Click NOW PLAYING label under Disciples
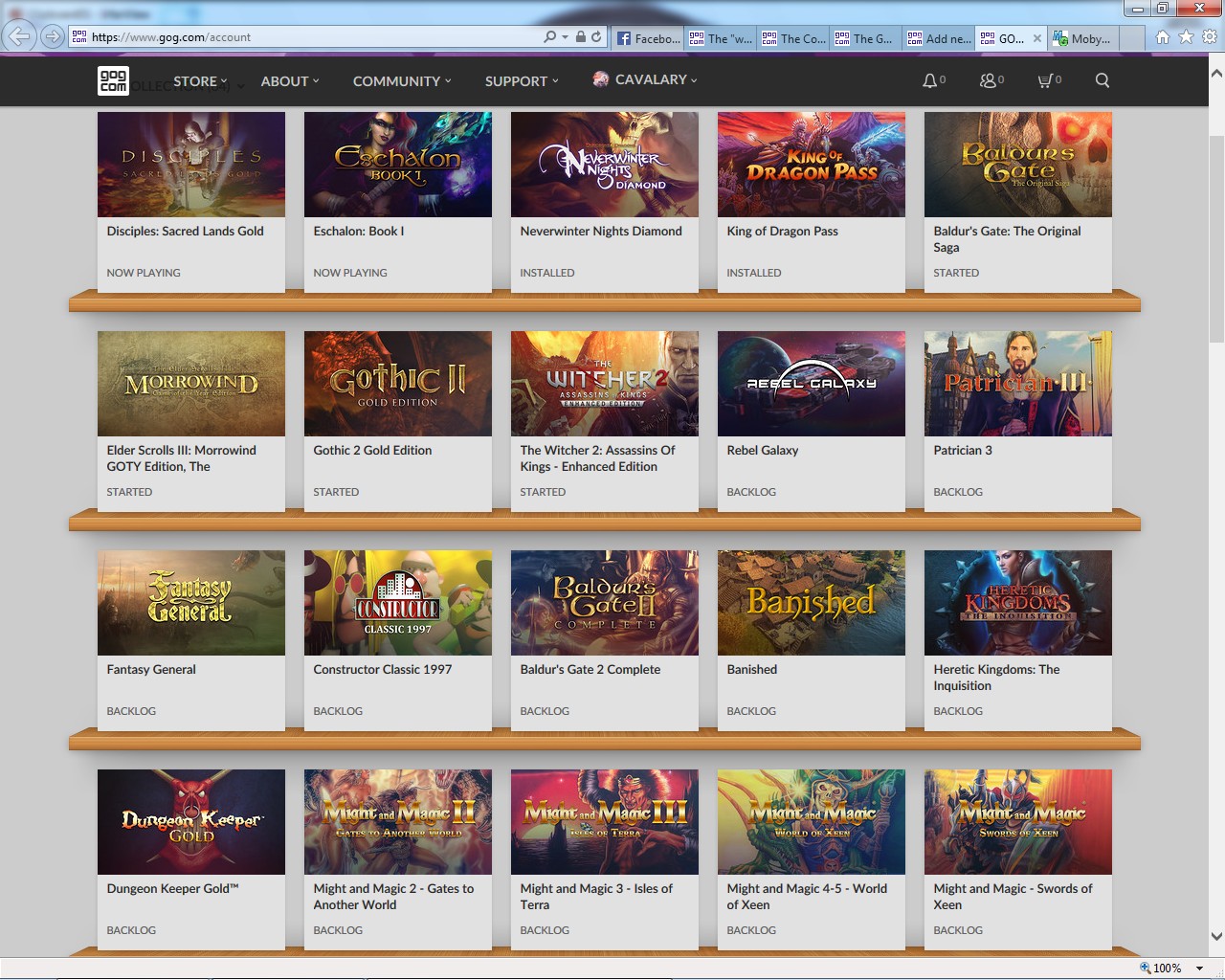Viewport: 1225px width, 980px height. coord(144,273)
